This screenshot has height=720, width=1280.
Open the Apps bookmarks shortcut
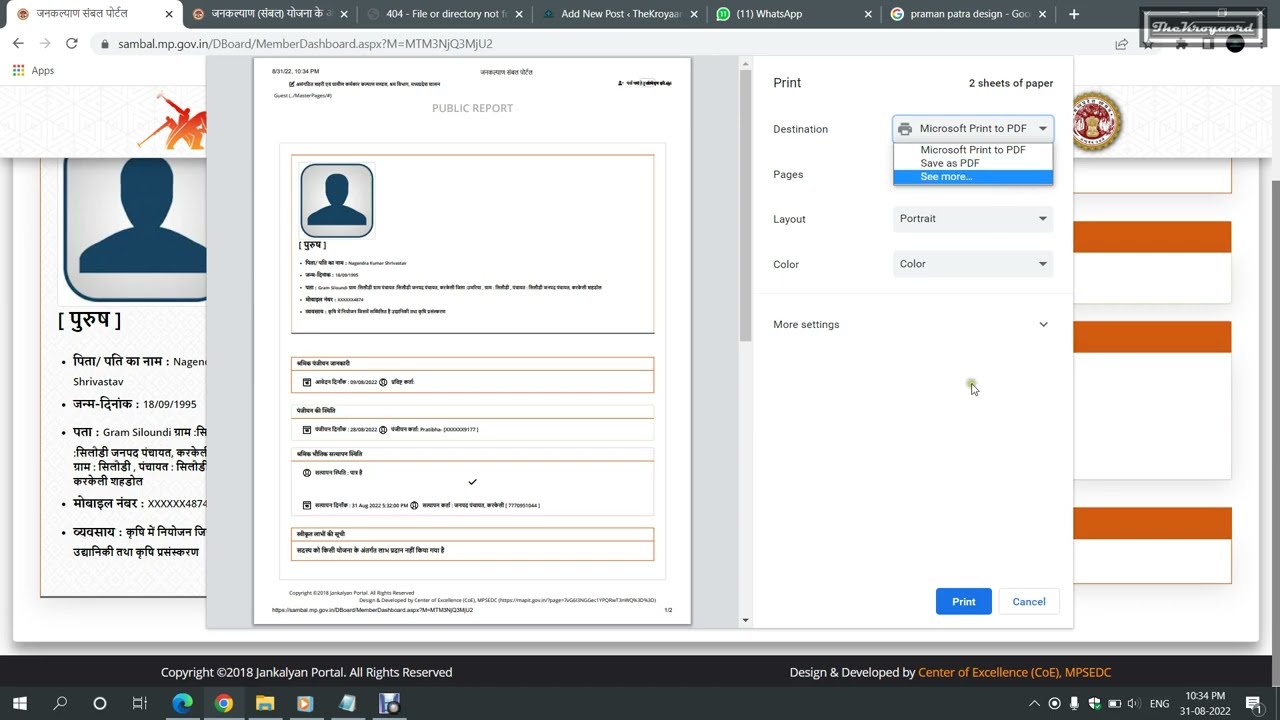(x=33, y=70)
